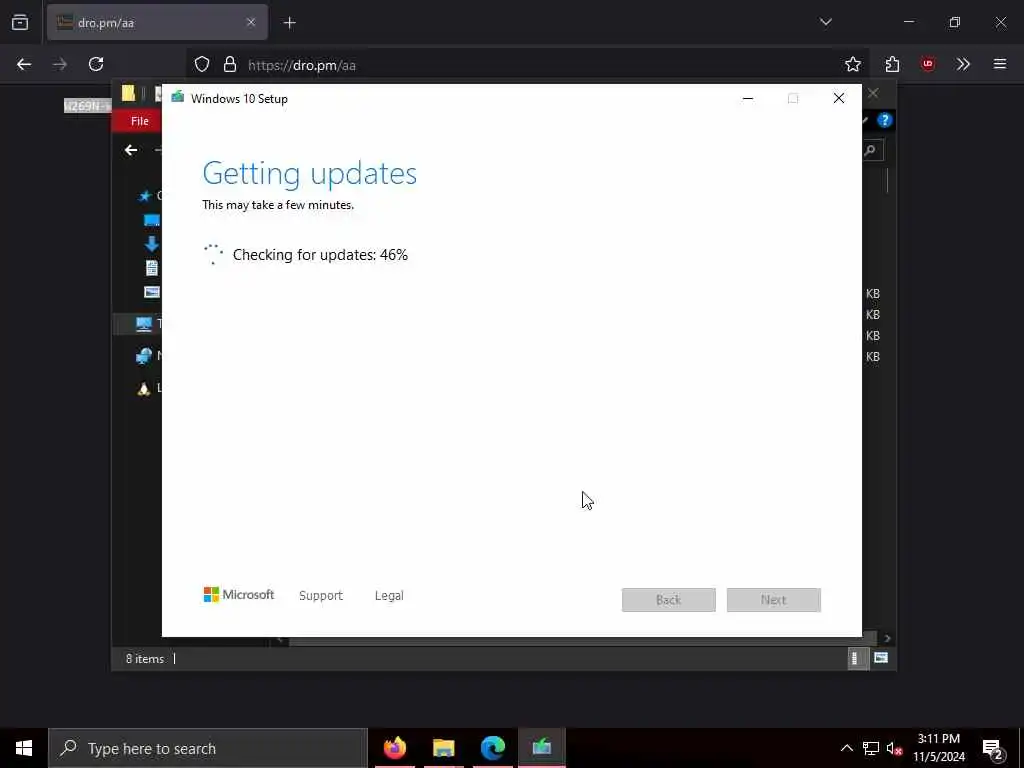This screenshot has width=1024, height=768.
Task: Click the Next button in Setup
Action: click(x=773, y=600)
